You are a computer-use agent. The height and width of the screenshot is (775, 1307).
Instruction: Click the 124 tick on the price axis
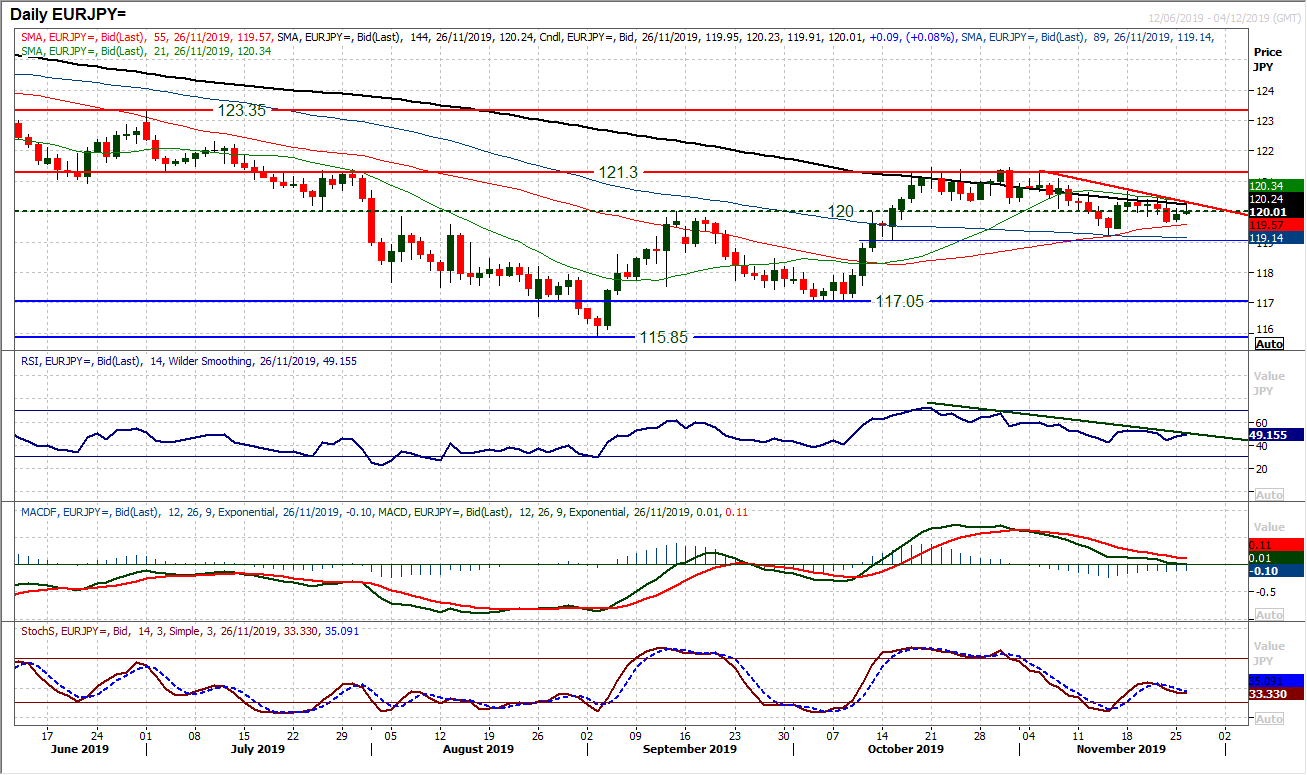(1263, 91)
